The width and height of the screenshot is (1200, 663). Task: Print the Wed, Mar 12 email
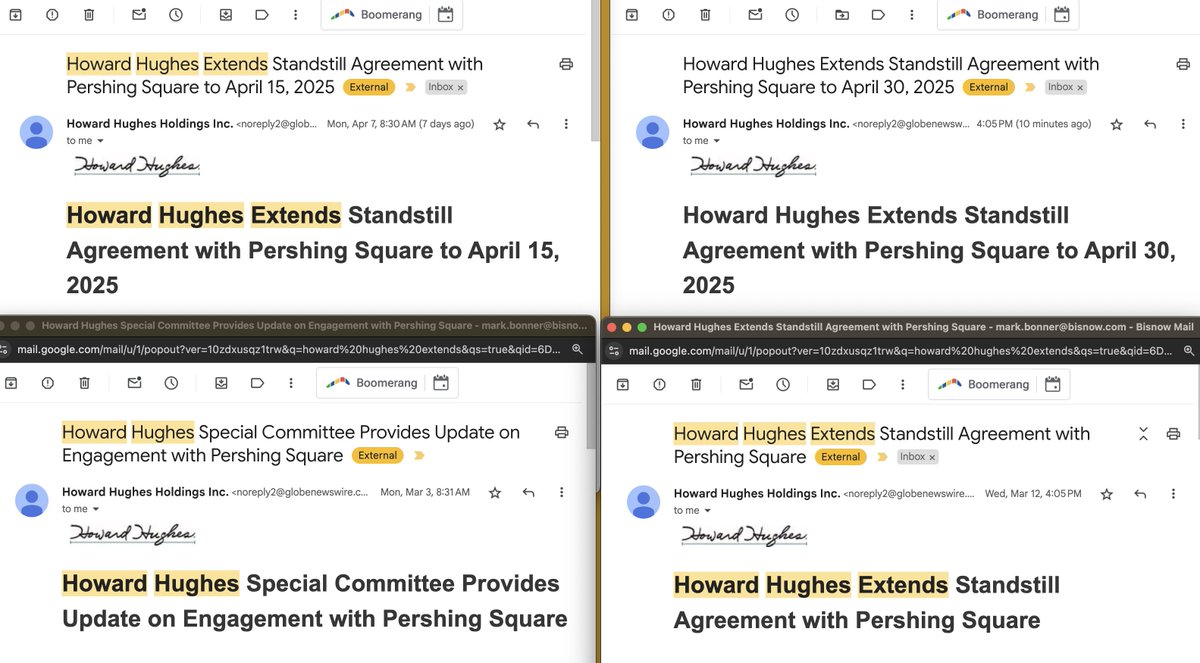[x=1174, y=433]
